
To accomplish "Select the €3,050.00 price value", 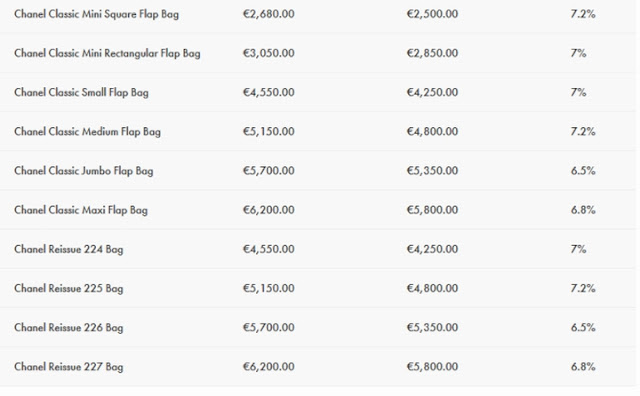I will pyautogui.click(x=269, y=53).
